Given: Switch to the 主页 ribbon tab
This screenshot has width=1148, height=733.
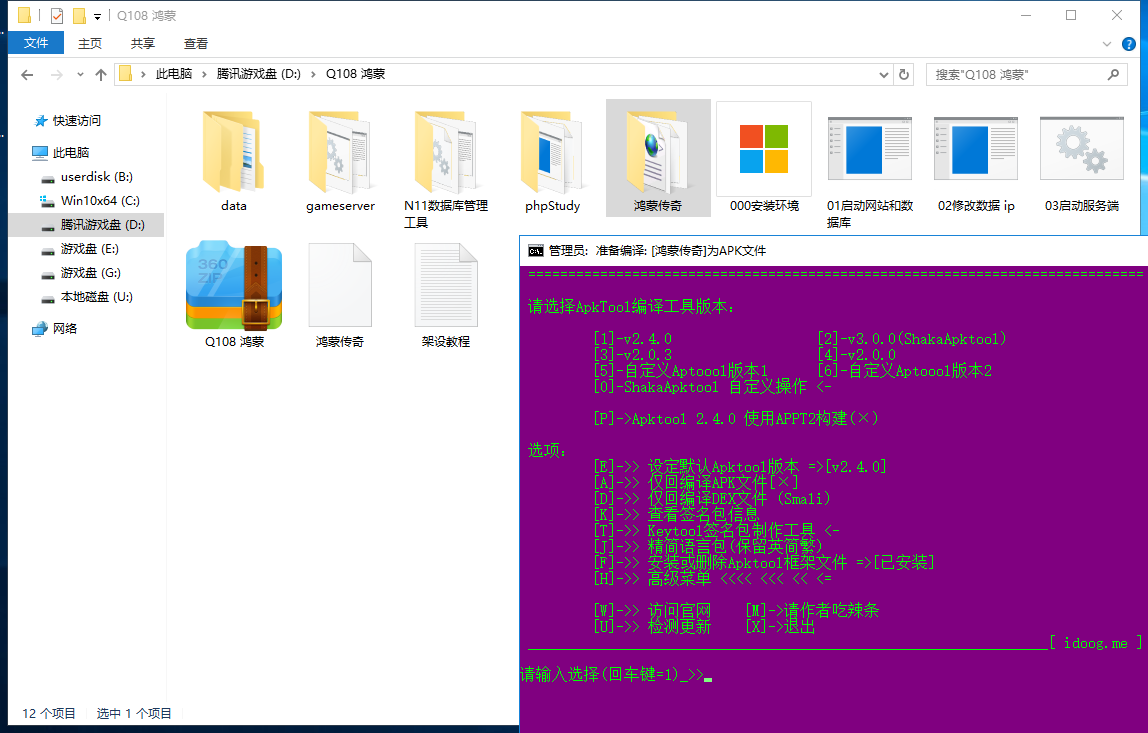Looking at the screenshot, I should [x=90, y=44].
